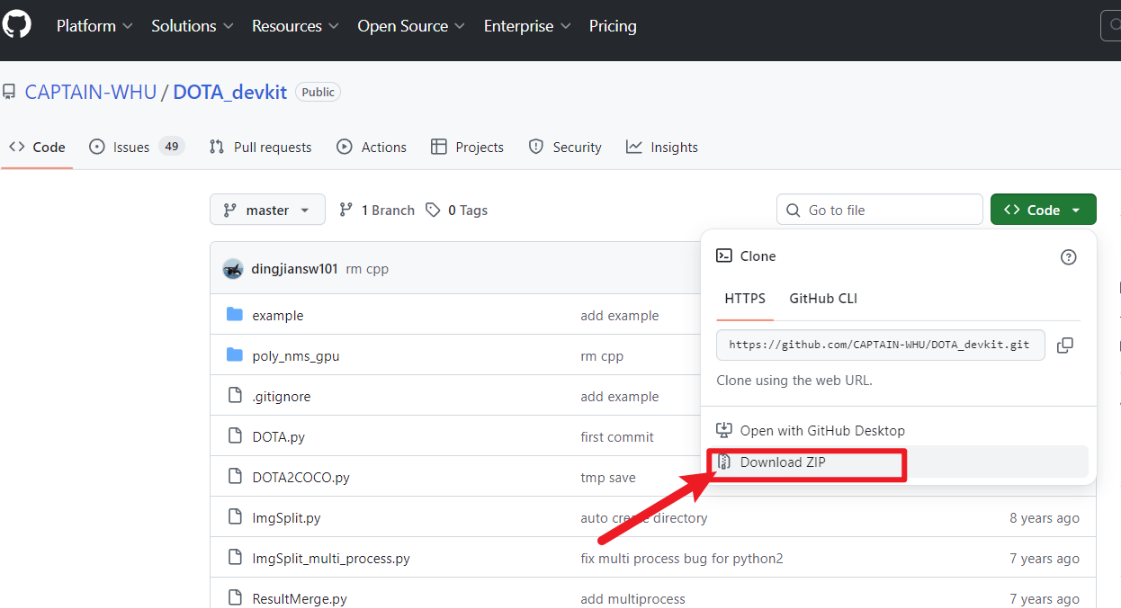
Task: Open the Issues tab
Action: point(136,147)
